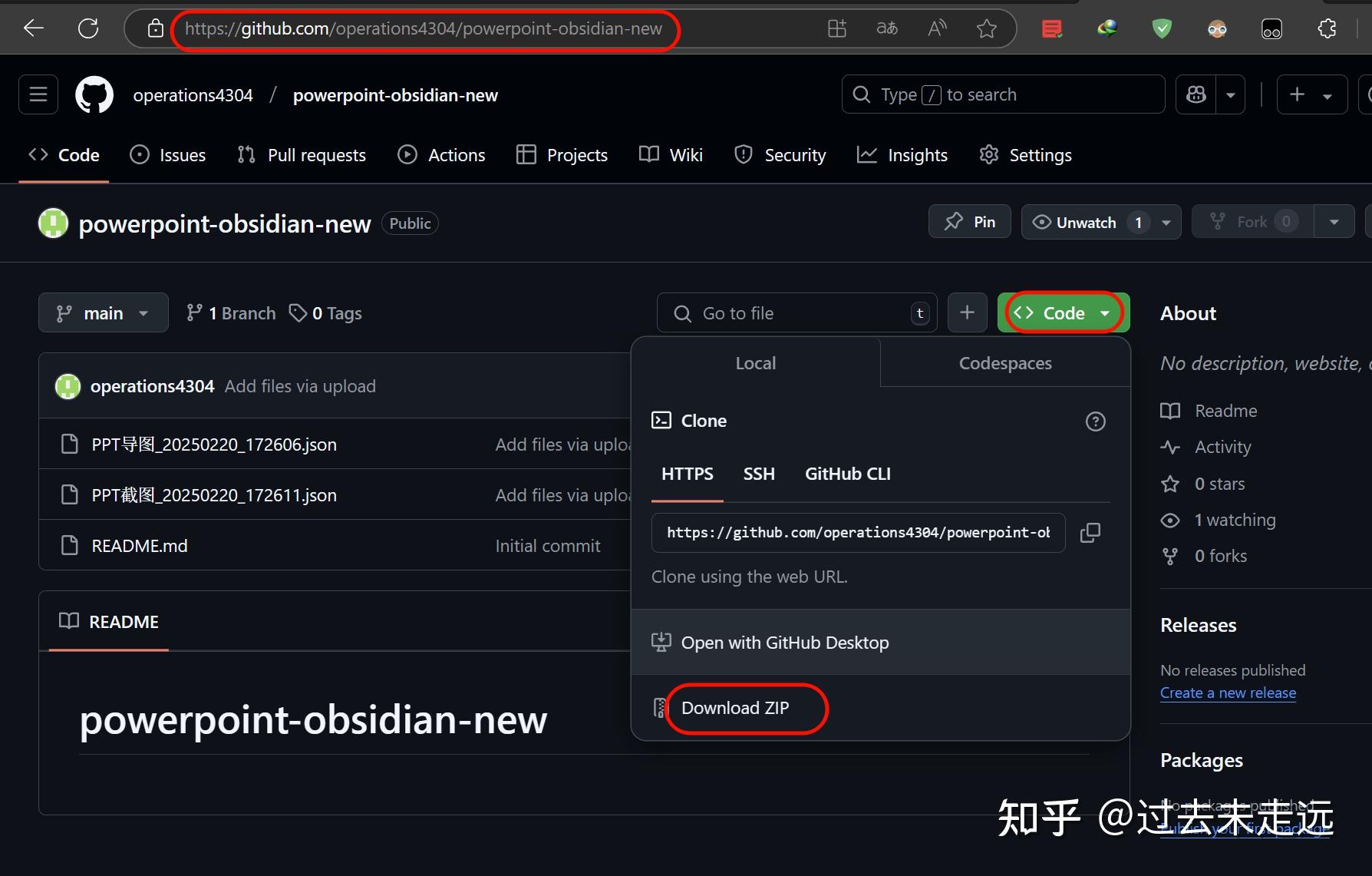Switch to the SSH tab
This screenshot has width=1372, height=876.
(x=758, y=474)
